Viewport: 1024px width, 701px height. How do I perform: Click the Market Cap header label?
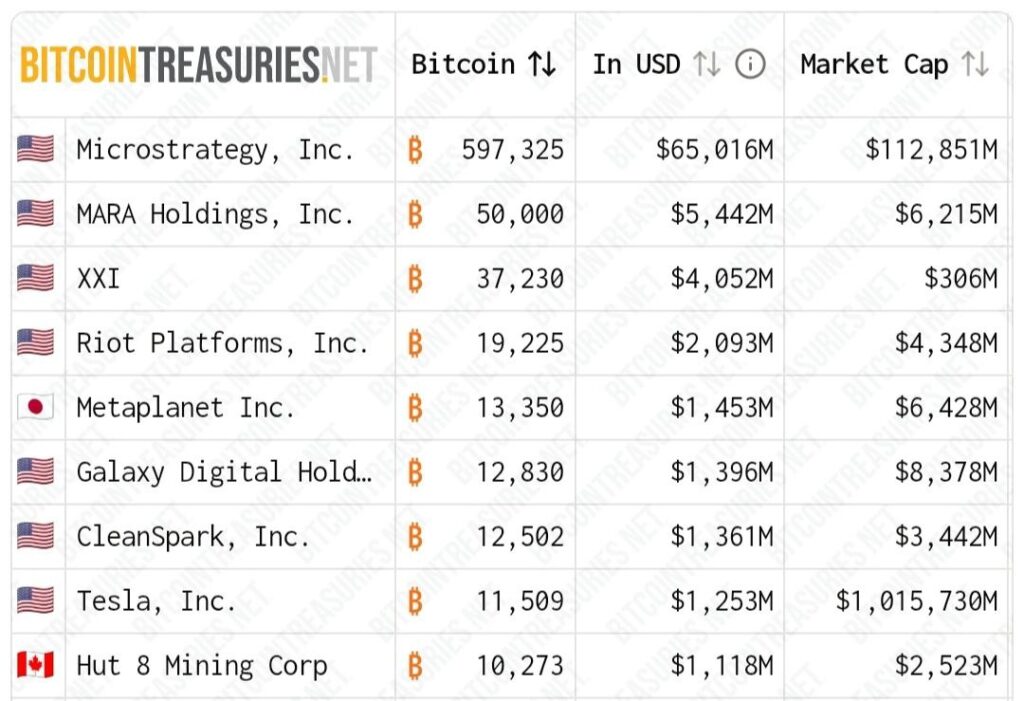[x=874, y=65]
